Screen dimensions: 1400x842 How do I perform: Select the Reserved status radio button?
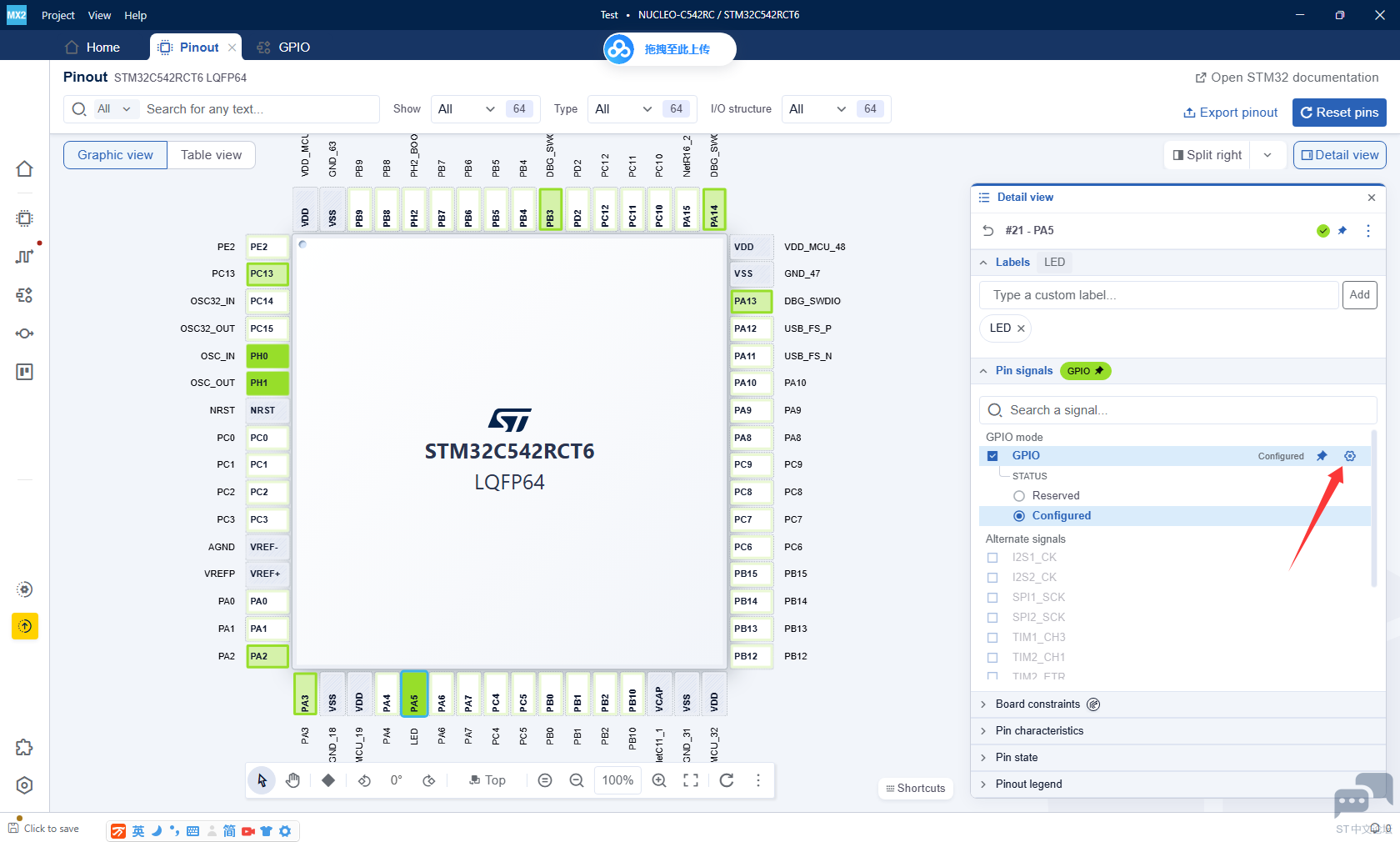(x=1019, y=496)
